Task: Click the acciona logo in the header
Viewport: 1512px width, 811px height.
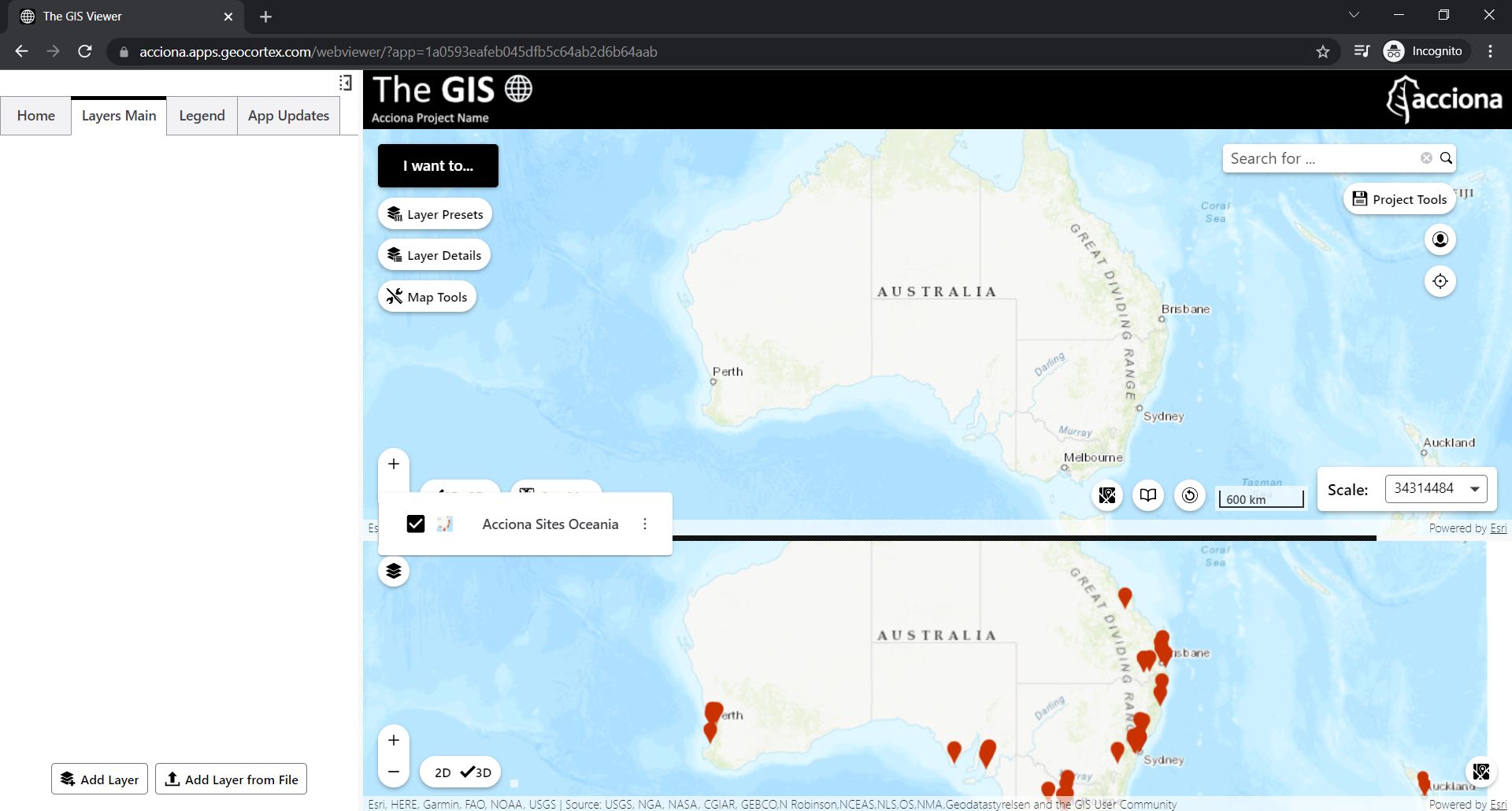Action: tap(1444, 99)
